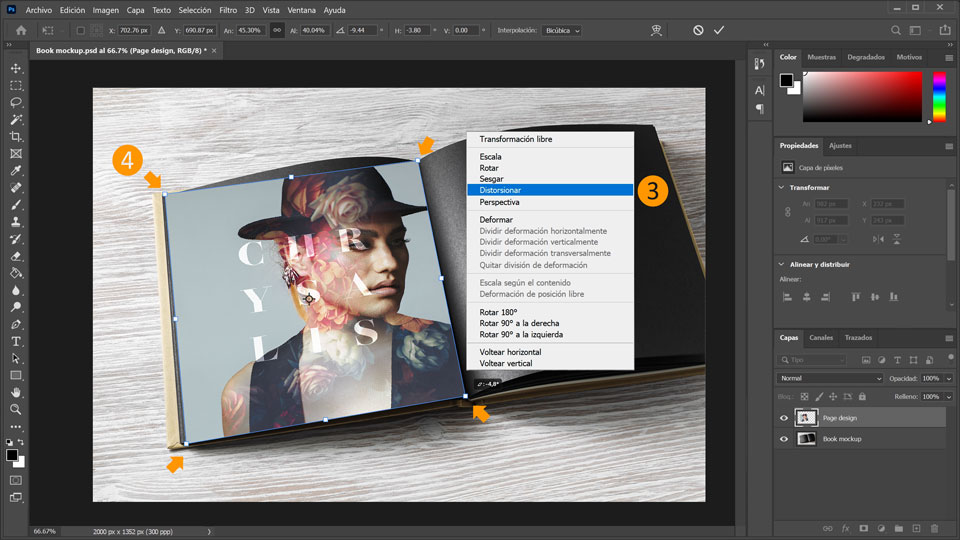The height and width of the screenshot is (540, 960).
Task: Commit the transform with the checkmark
Action: tap(719, 30)
